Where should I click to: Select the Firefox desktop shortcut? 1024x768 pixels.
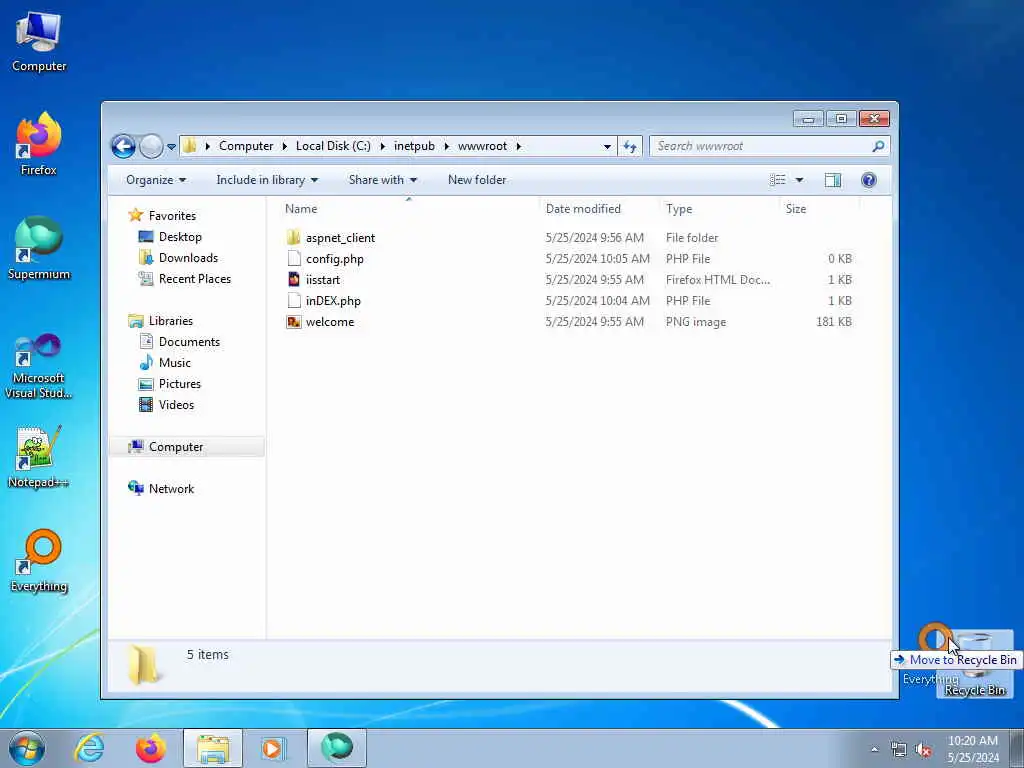tap(39, 144)
